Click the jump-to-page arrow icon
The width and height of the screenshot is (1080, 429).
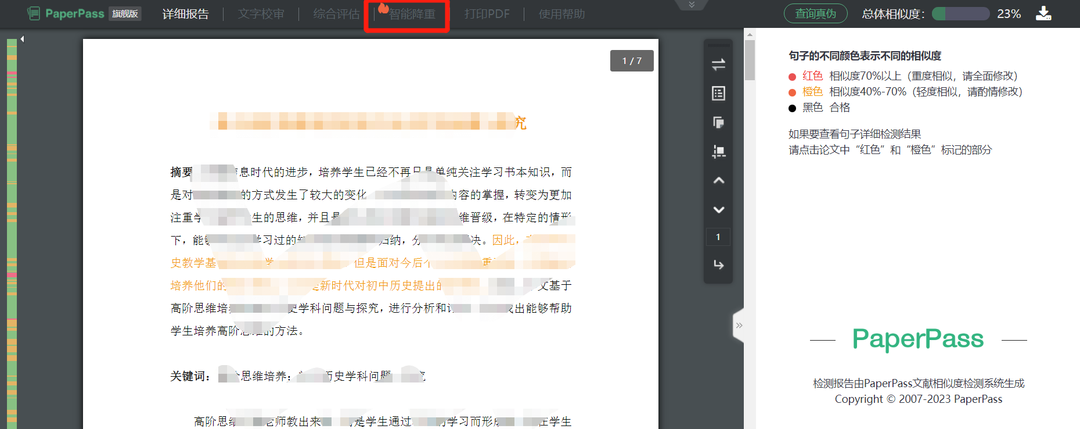pyautogui.click(x=718, y=265)
